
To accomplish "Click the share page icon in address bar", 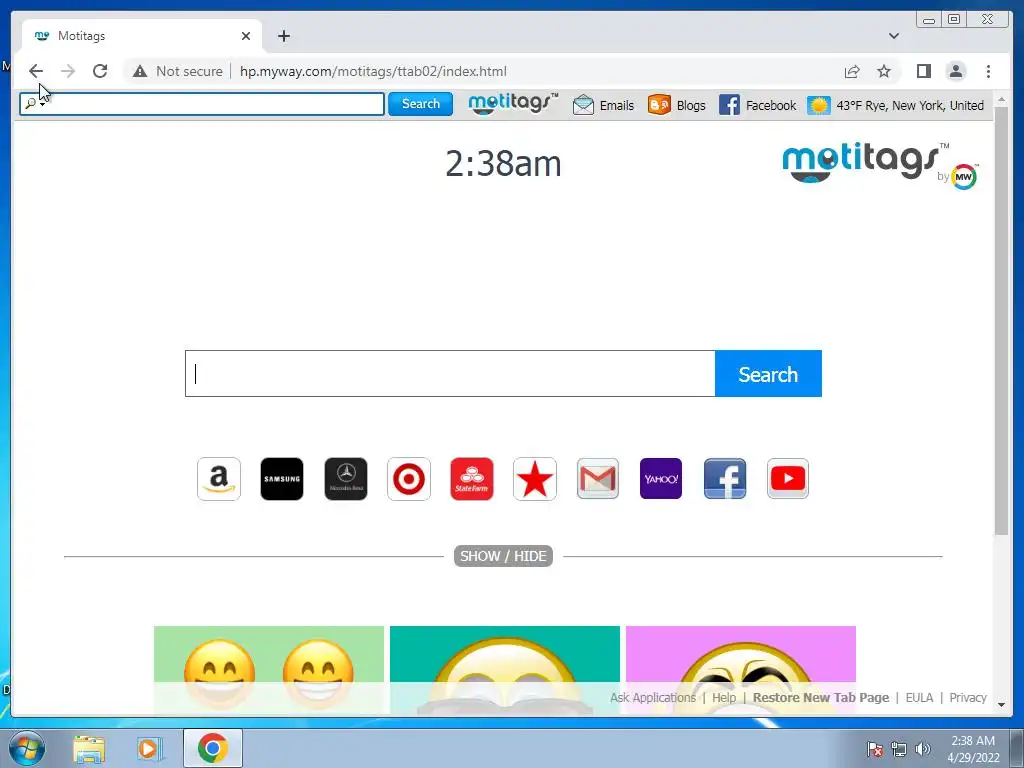I will pos(852,71).
